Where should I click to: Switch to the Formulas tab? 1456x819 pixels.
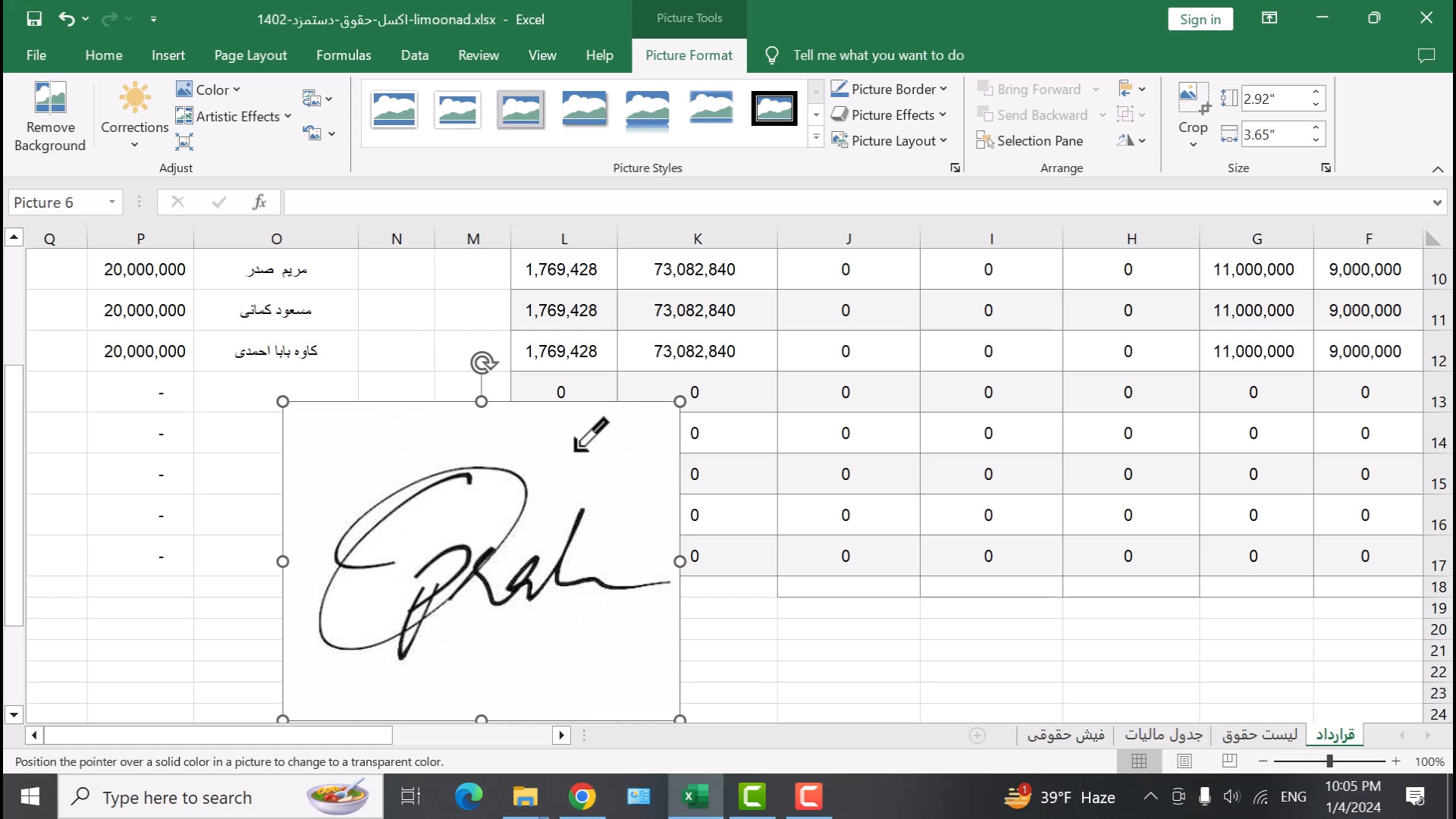pos(344,55)
